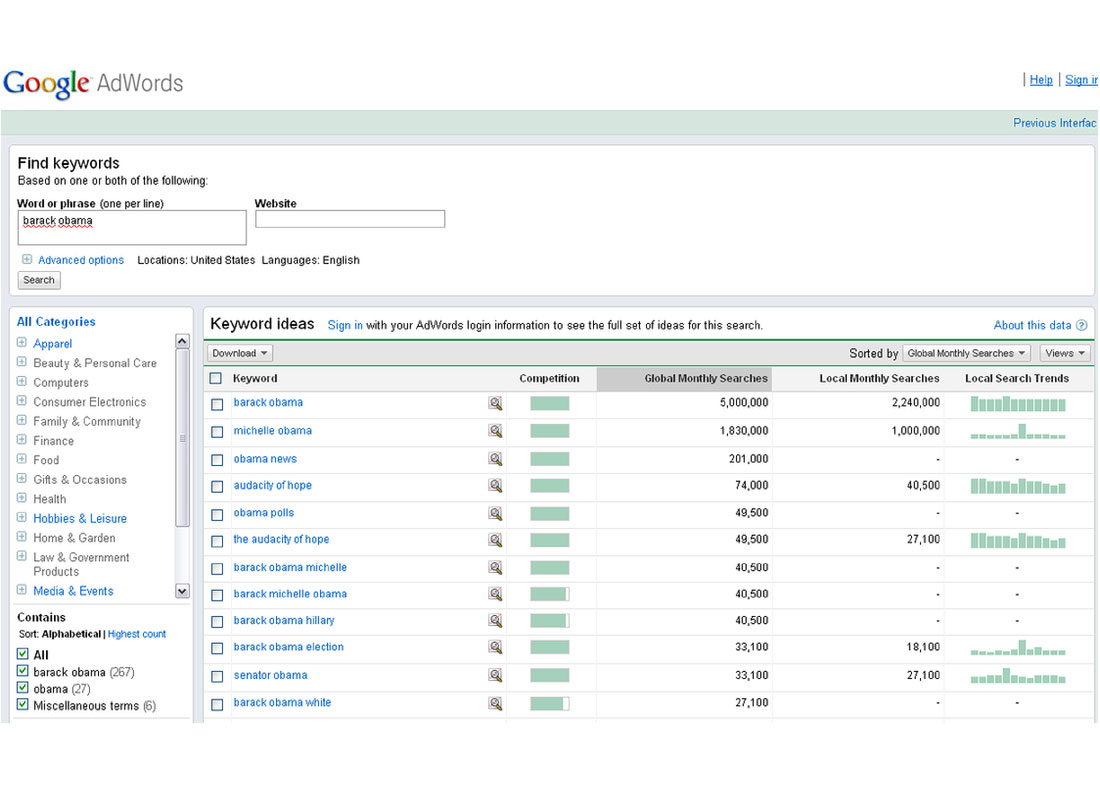Open magnifier icon for michelle obama keyword
Image resolution: width=1100 pixels, height=800 pixels.
[x=495, y=431]
